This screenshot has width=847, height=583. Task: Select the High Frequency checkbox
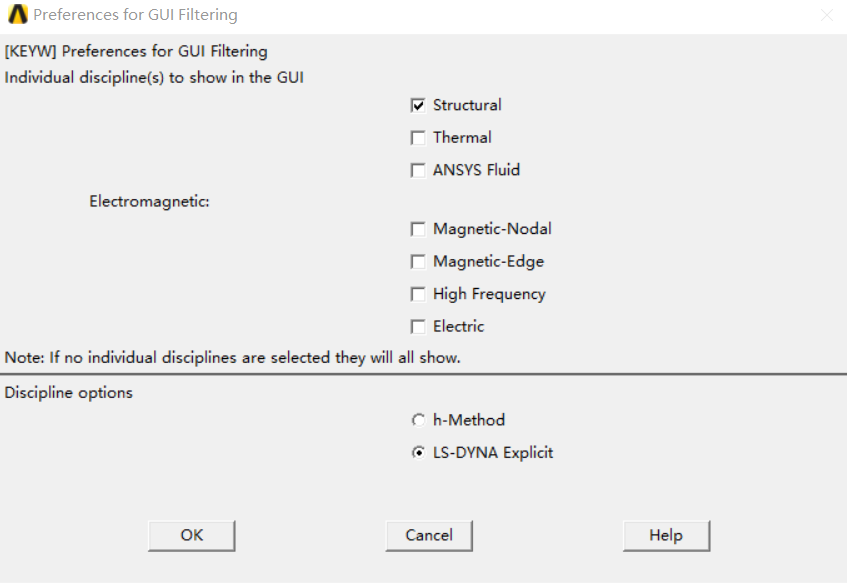click(418, 294)
